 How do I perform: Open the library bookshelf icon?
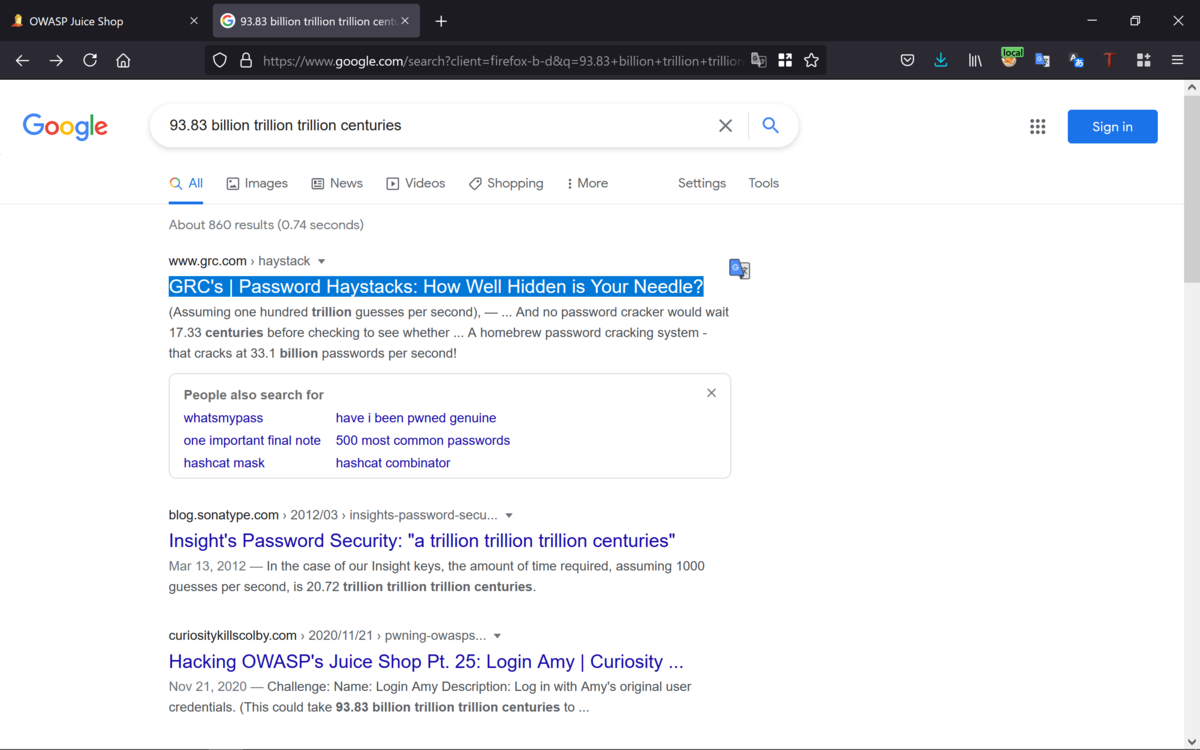pyautogui.click(x=975, y=61)
